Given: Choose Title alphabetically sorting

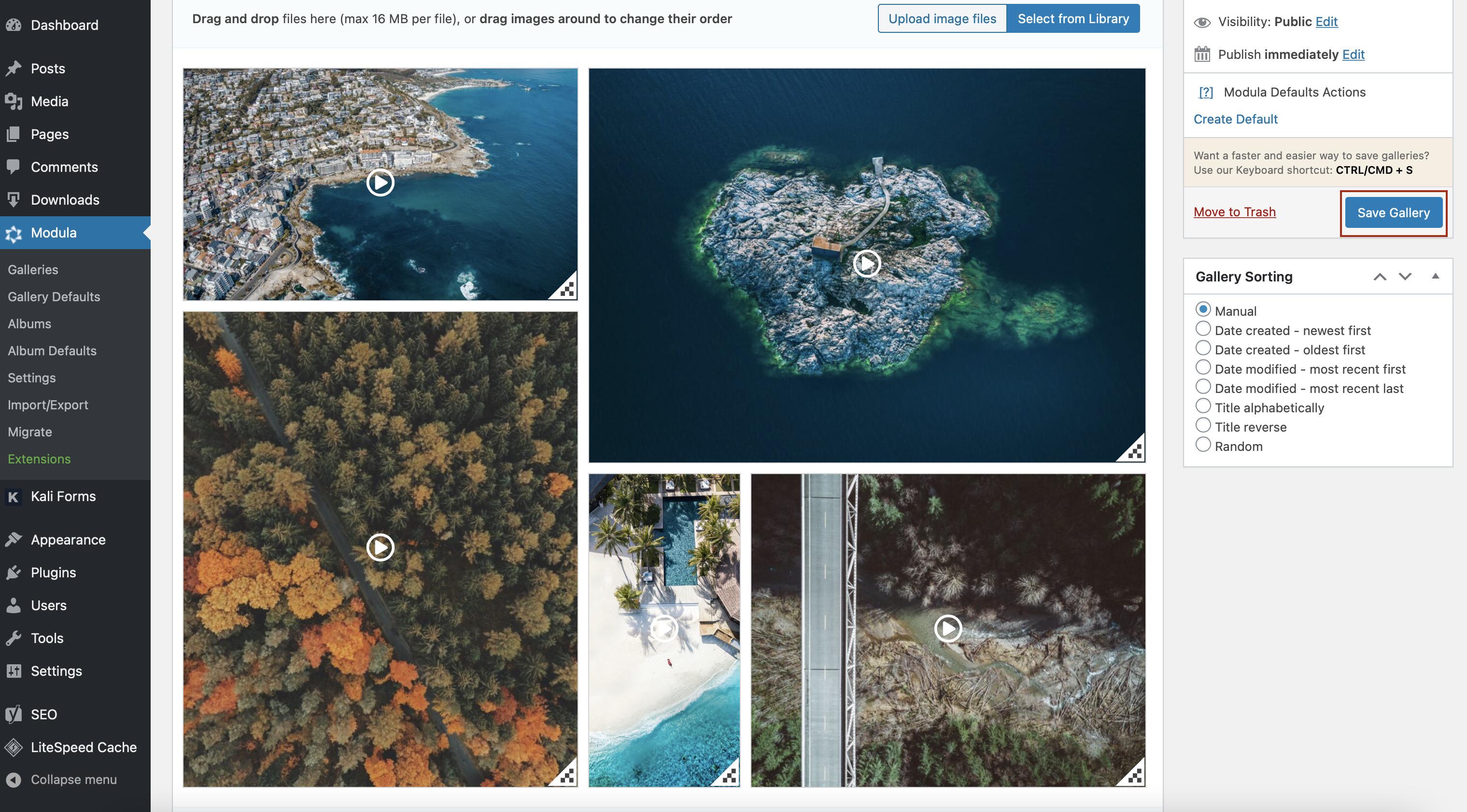Looking at the screenshot, I should point(1203,406).
